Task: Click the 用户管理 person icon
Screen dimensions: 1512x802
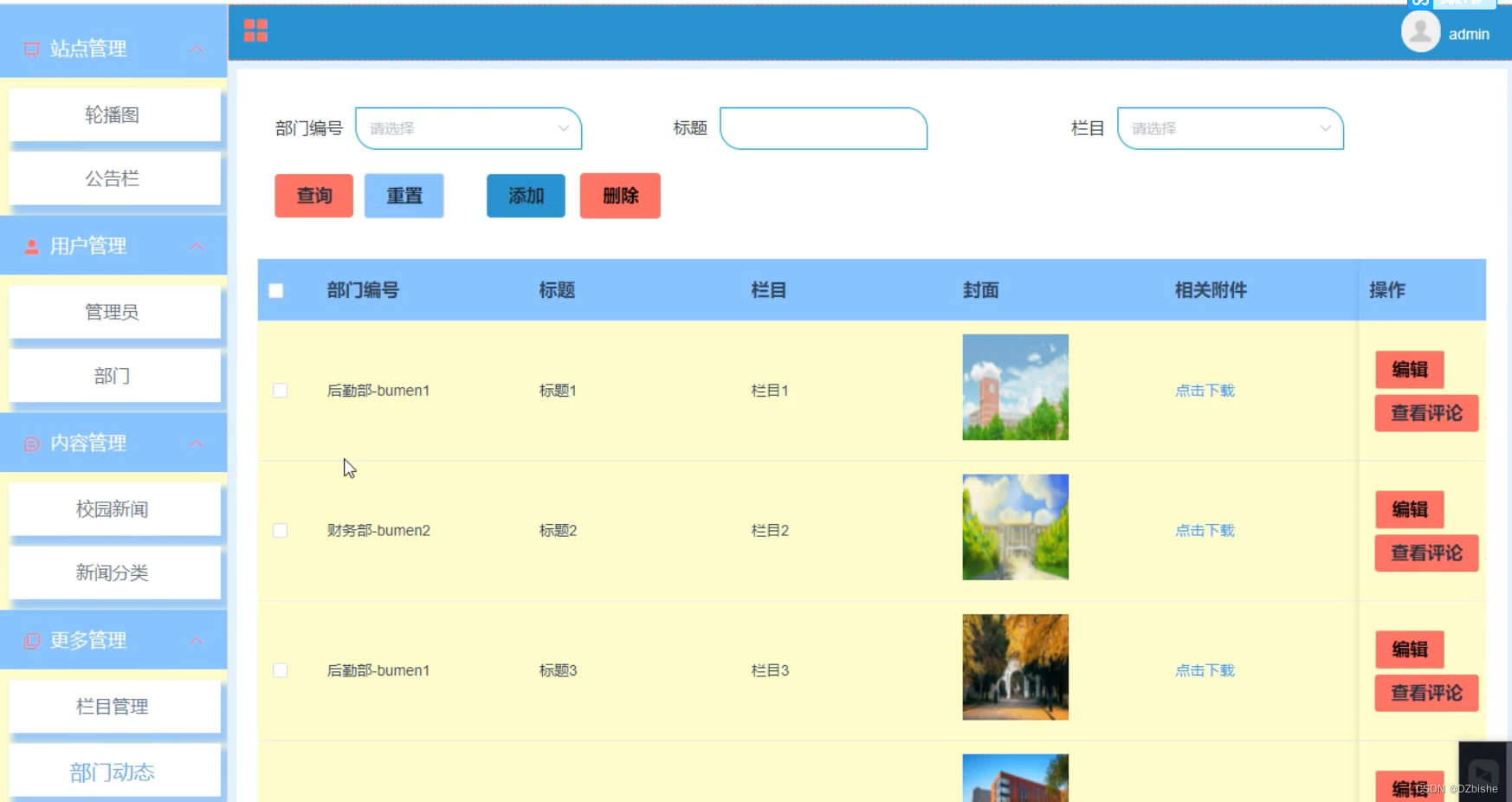Action: coord(32,247)
